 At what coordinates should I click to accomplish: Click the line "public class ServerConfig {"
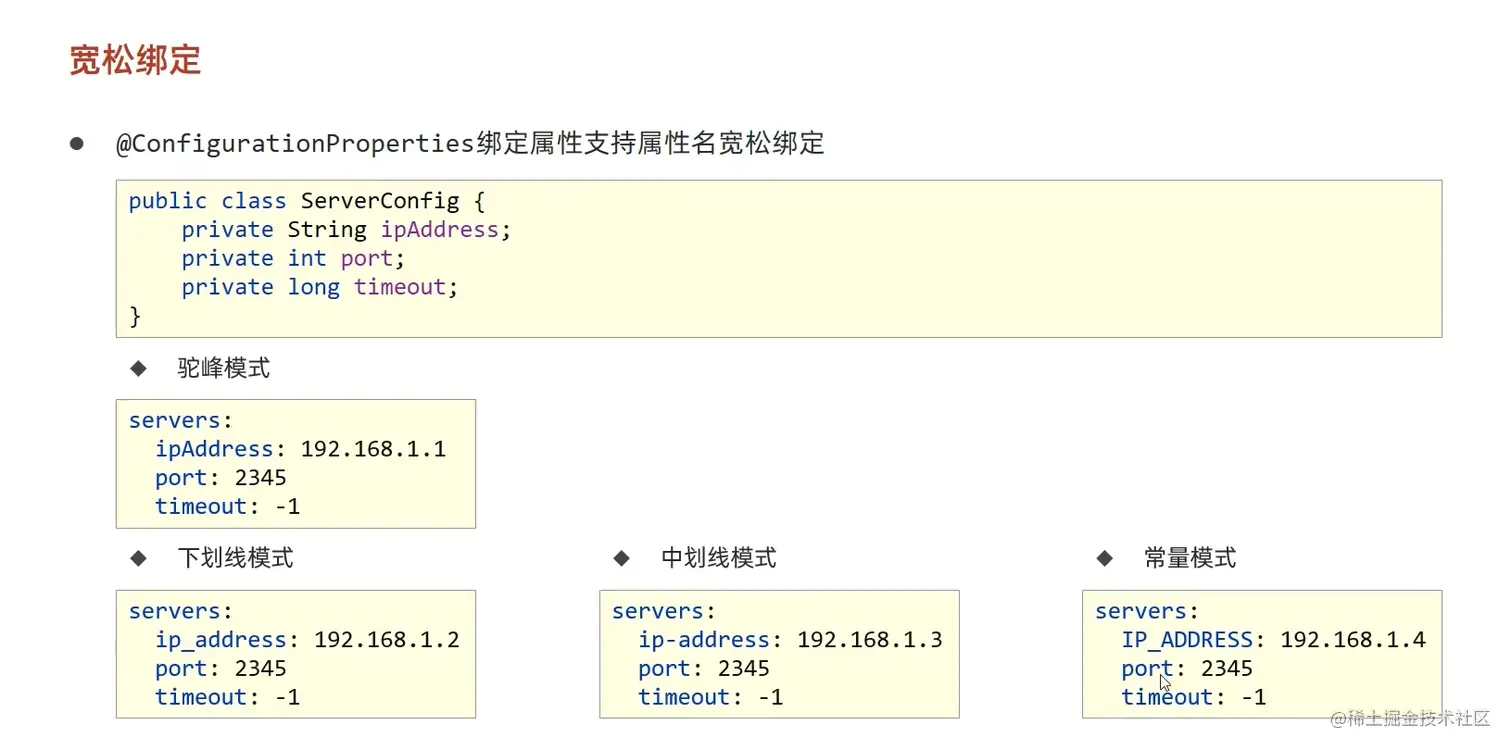pos(307,201)
